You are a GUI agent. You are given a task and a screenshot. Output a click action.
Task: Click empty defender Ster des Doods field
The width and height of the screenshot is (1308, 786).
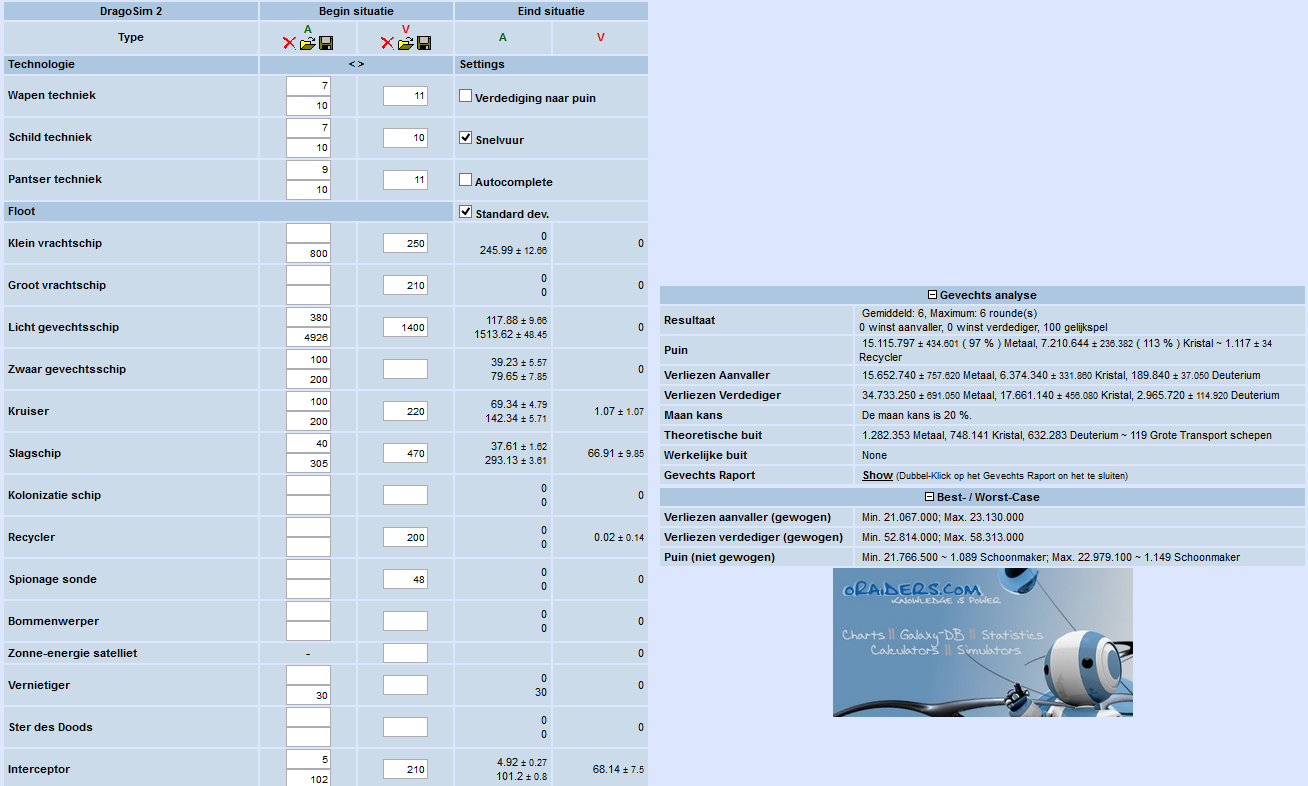(x=405, y=728)
